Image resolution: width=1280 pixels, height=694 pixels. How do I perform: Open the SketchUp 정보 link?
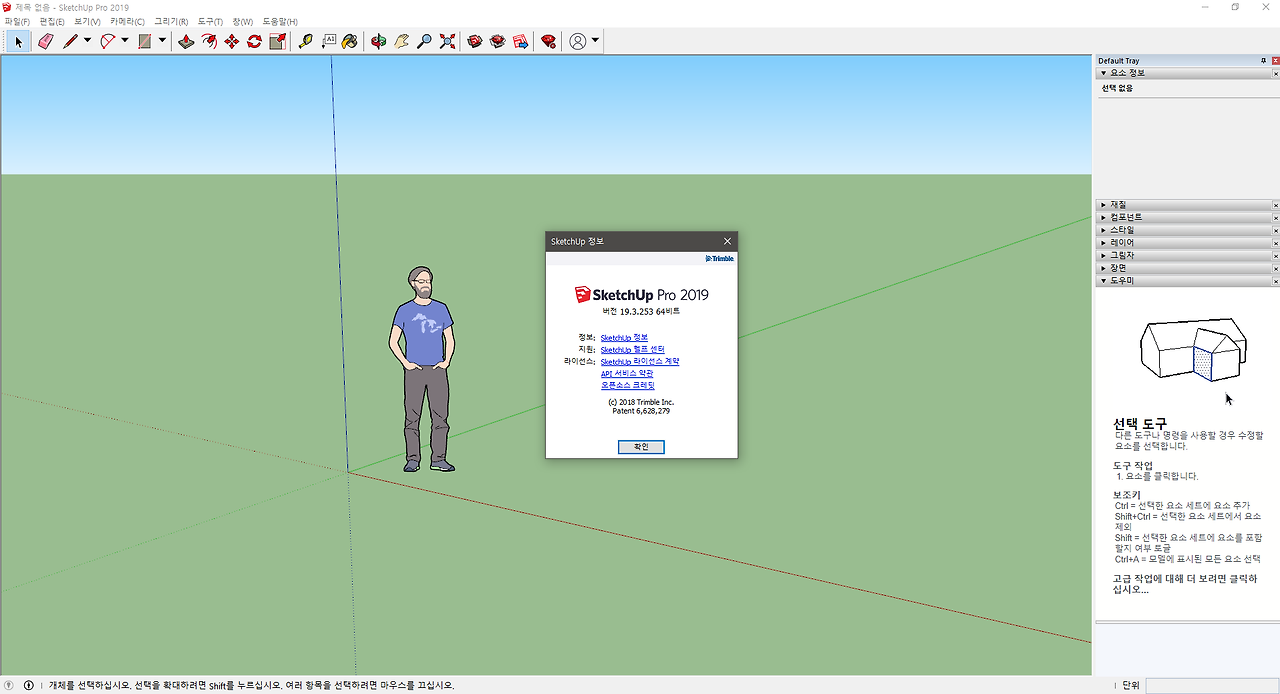coord(624,337)
